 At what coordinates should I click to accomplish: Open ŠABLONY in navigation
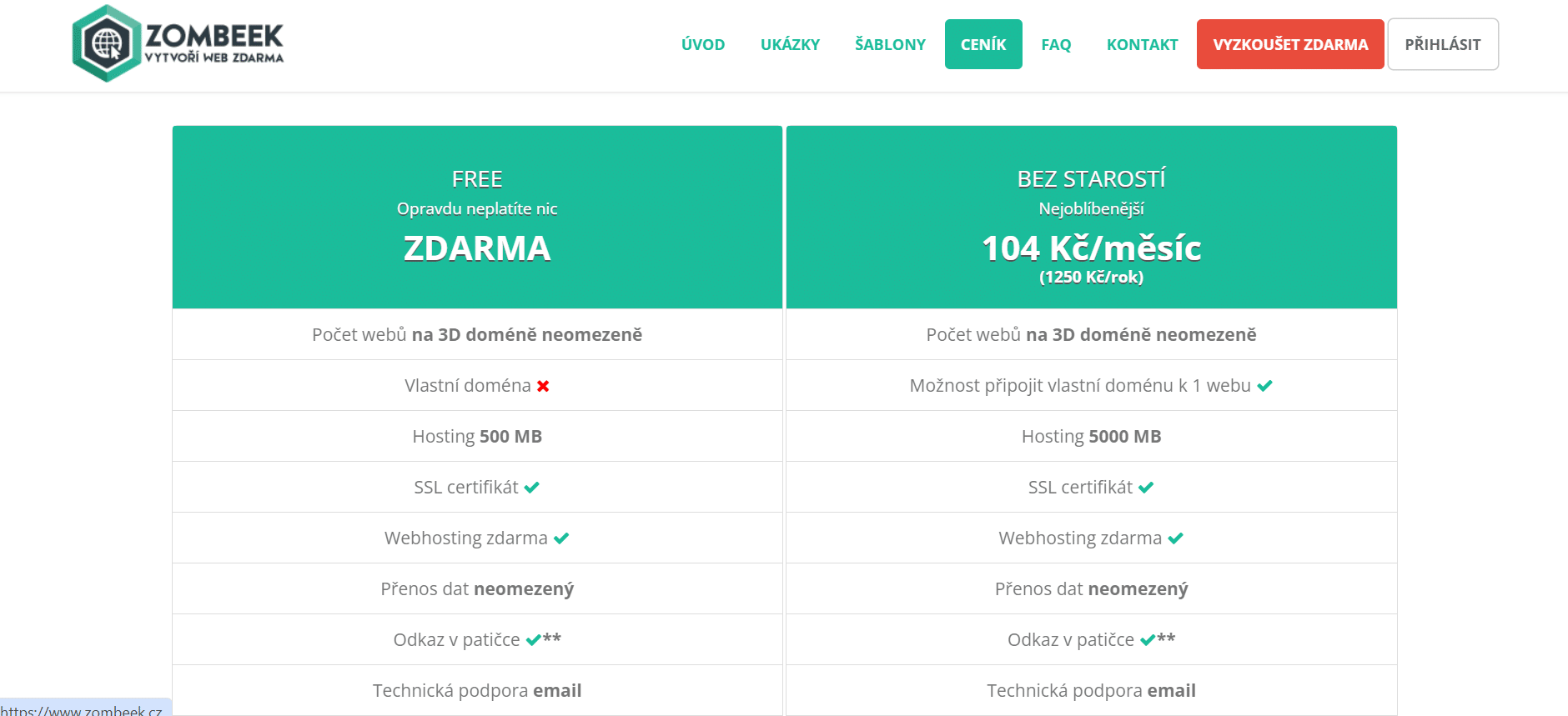click(890, 44)
